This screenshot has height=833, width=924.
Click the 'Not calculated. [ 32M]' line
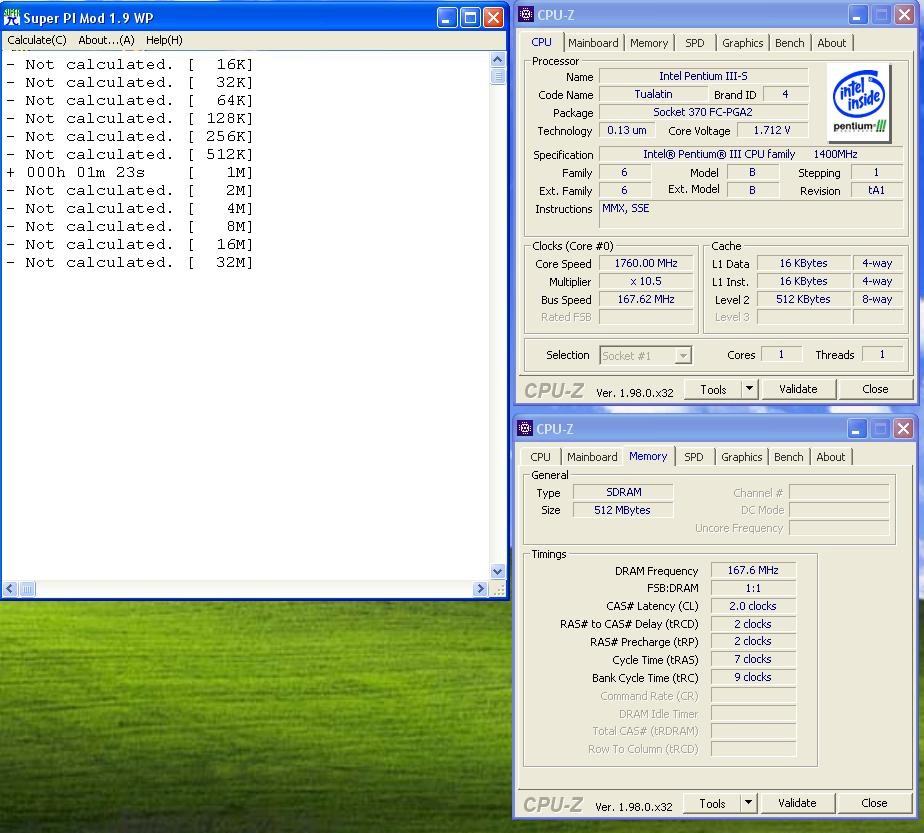tap(130, 263)
